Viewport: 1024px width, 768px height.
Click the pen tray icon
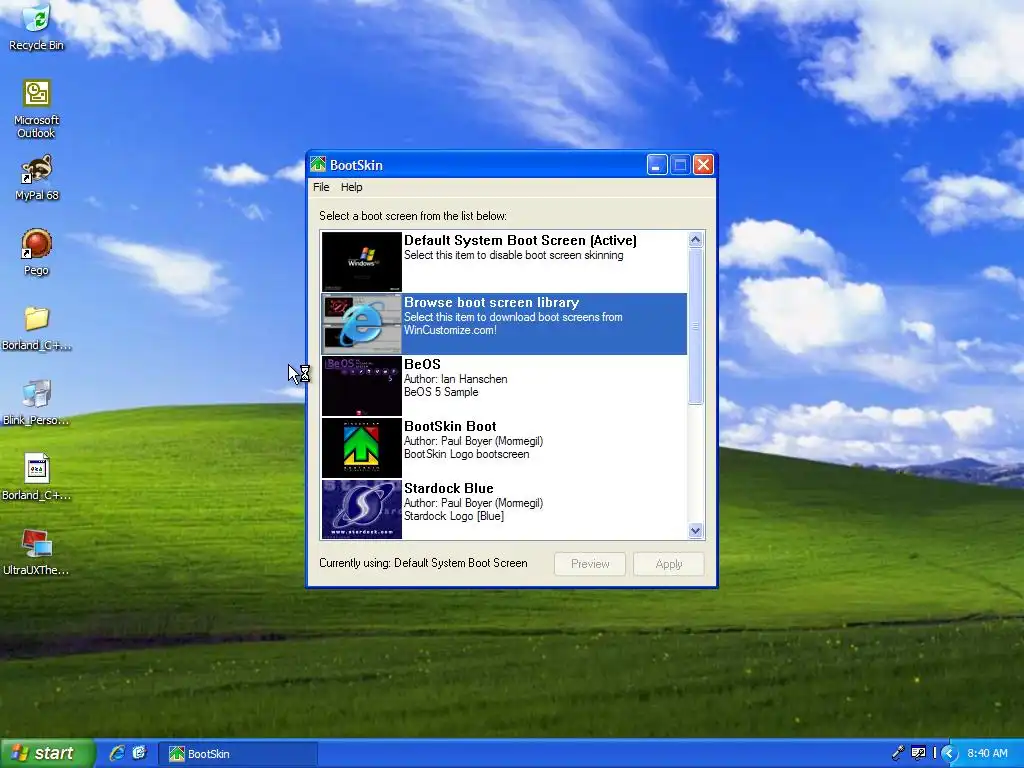tap(898, 753)
